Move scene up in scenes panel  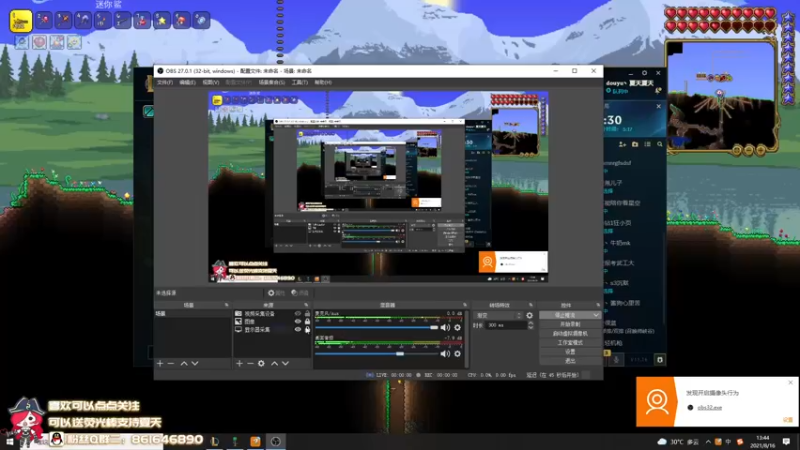184,363
